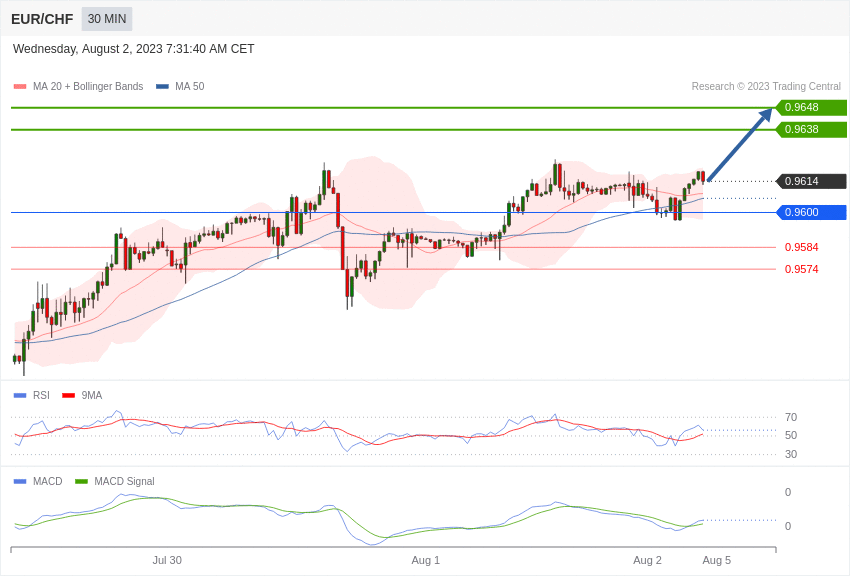The width and height of the screenshot is (850, 576).
Task: Click the RSI 70 level label
Action: [x=791, y=417]
